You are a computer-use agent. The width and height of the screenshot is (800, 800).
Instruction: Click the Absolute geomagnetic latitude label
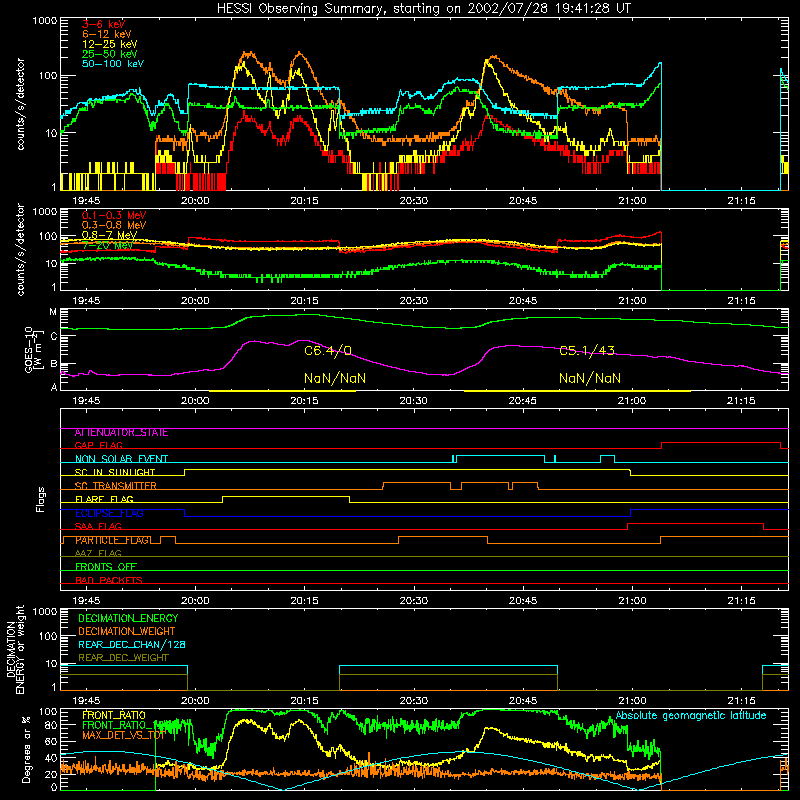(691, 716)
